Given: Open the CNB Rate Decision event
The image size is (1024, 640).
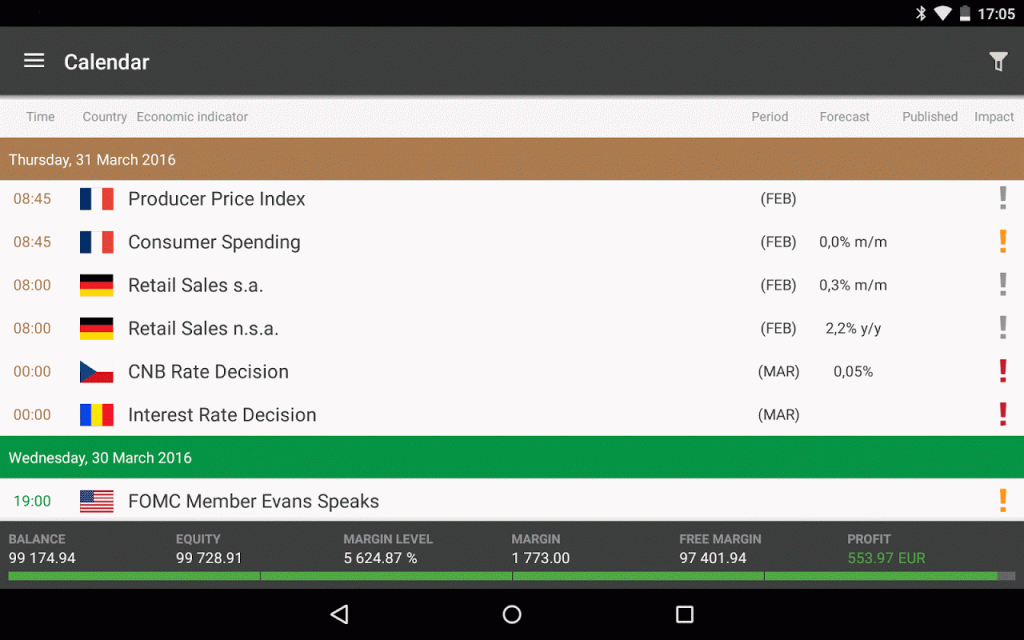Looking at the screenshot, I should (x=512, y=371).
